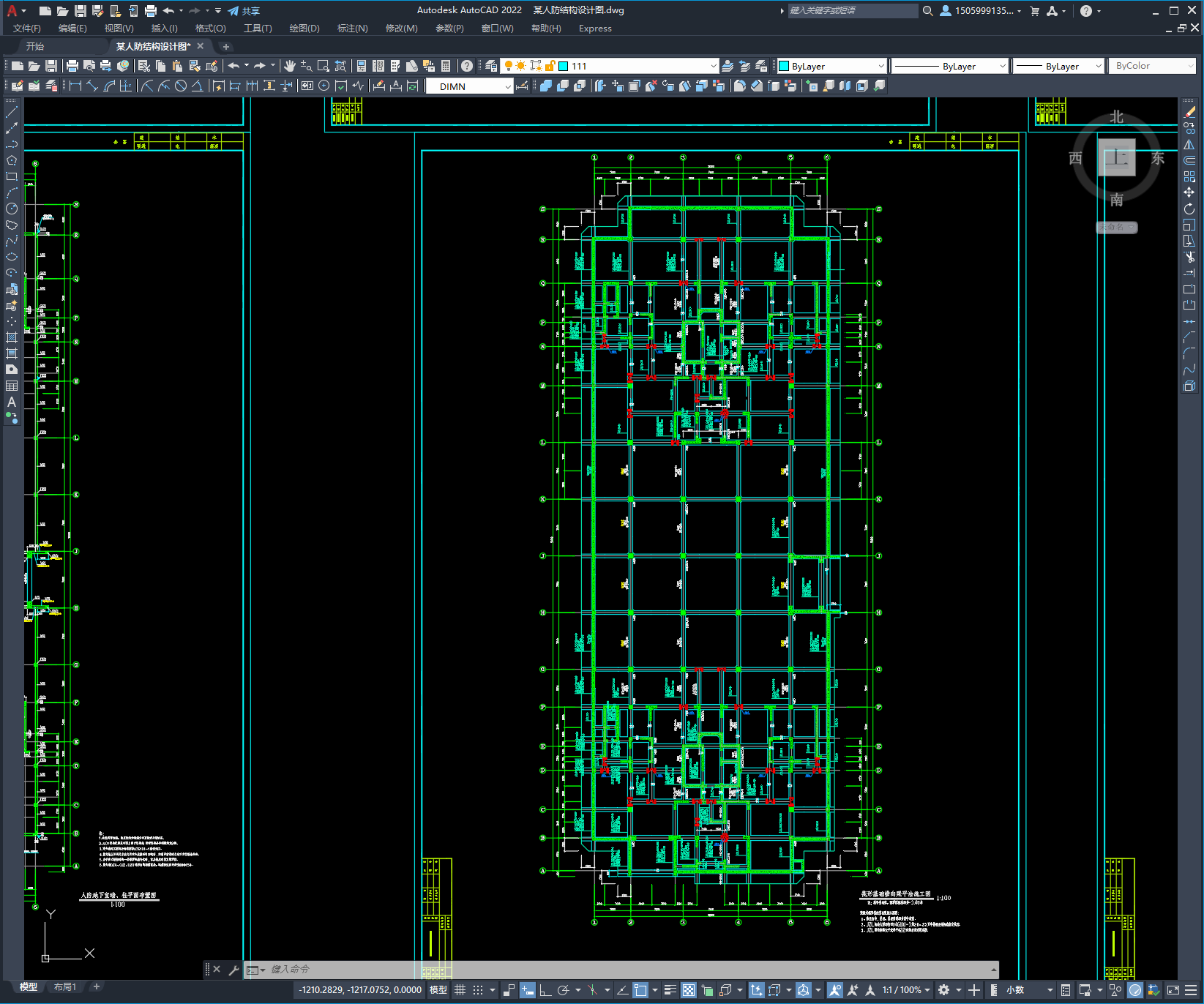Open the 绘图(D) menu
This screenshot has width=1204, height=1004.
click(304, 29)
